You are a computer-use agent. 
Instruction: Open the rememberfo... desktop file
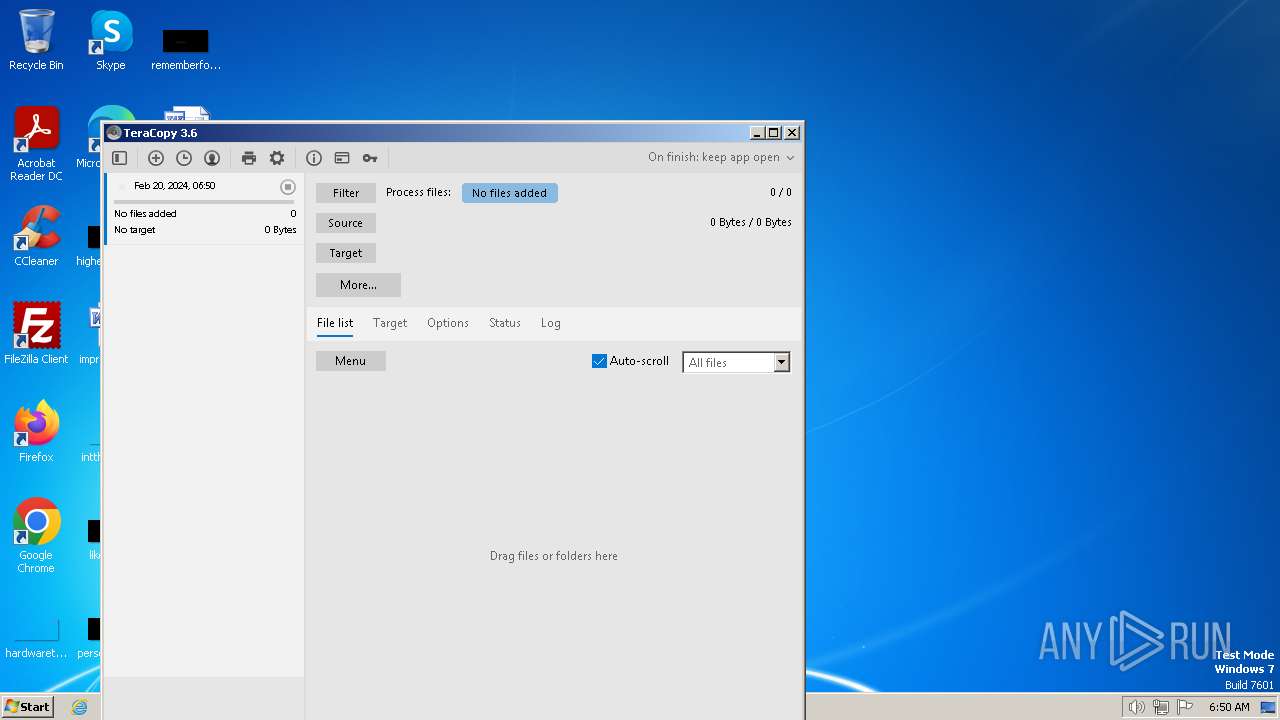(x=186, y=48)
